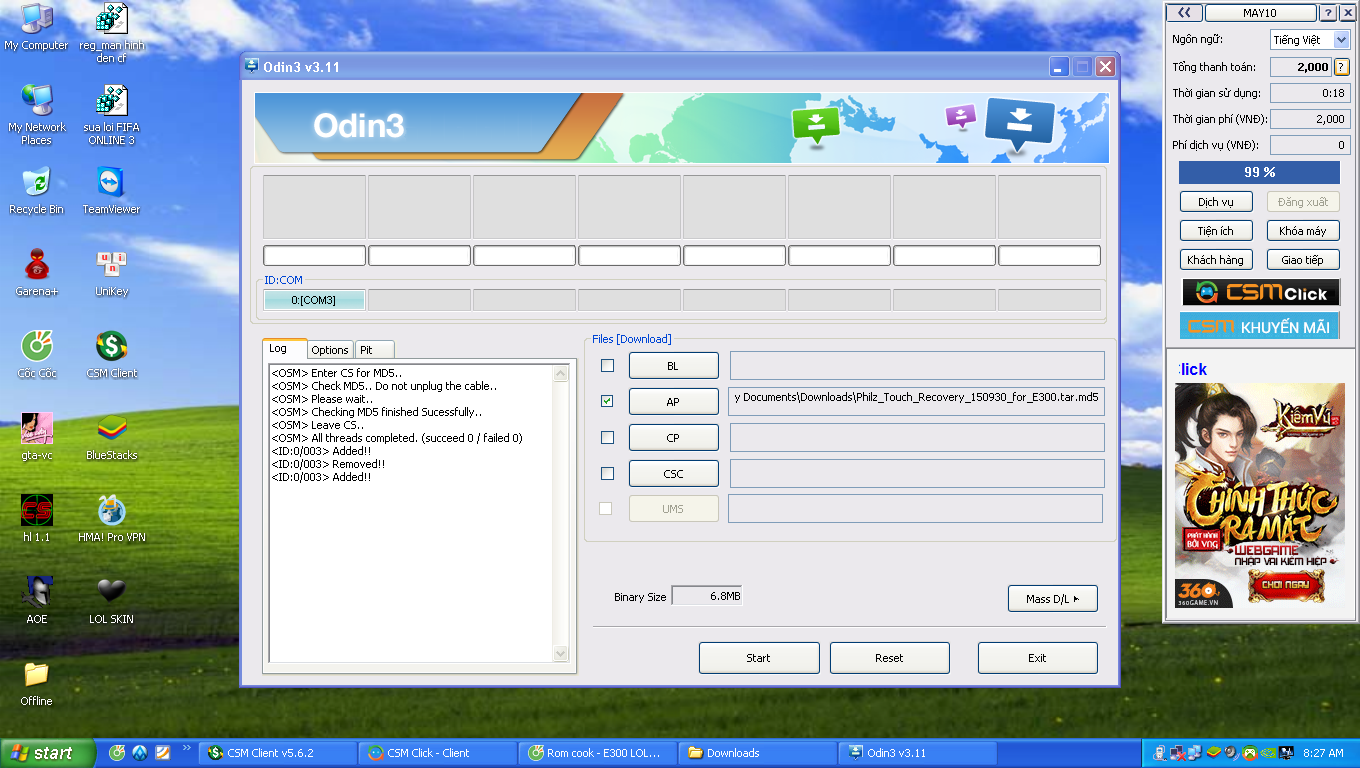Launch the Cốc Cốc browser icon
Viewport: 1360px width, 768px height.
click(36, 355)
